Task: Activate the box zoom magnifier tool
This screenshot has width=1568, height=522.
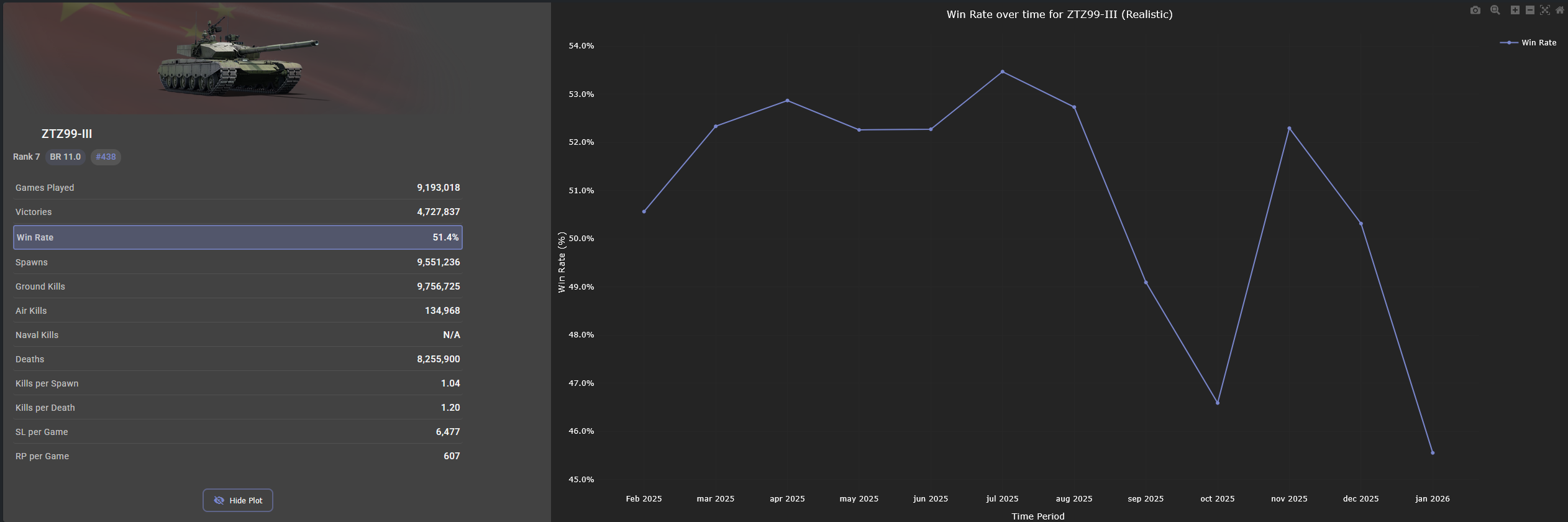Action: (1495, 10)
